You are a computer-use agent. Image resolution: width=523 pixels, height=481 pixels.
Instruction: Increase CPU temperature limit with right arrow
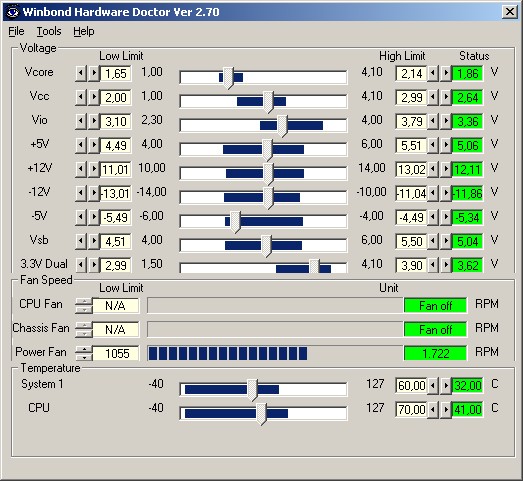click(x=446, y=409)
